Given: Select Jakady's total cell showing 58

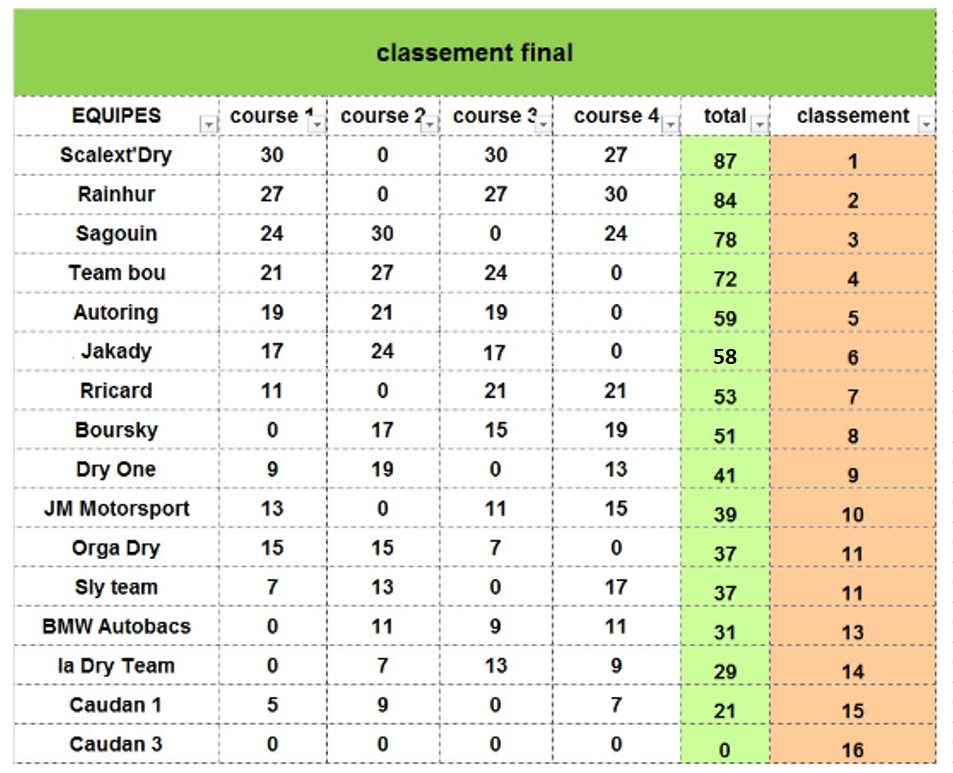Looking at the screenshot, I should (x=725, y=356).
